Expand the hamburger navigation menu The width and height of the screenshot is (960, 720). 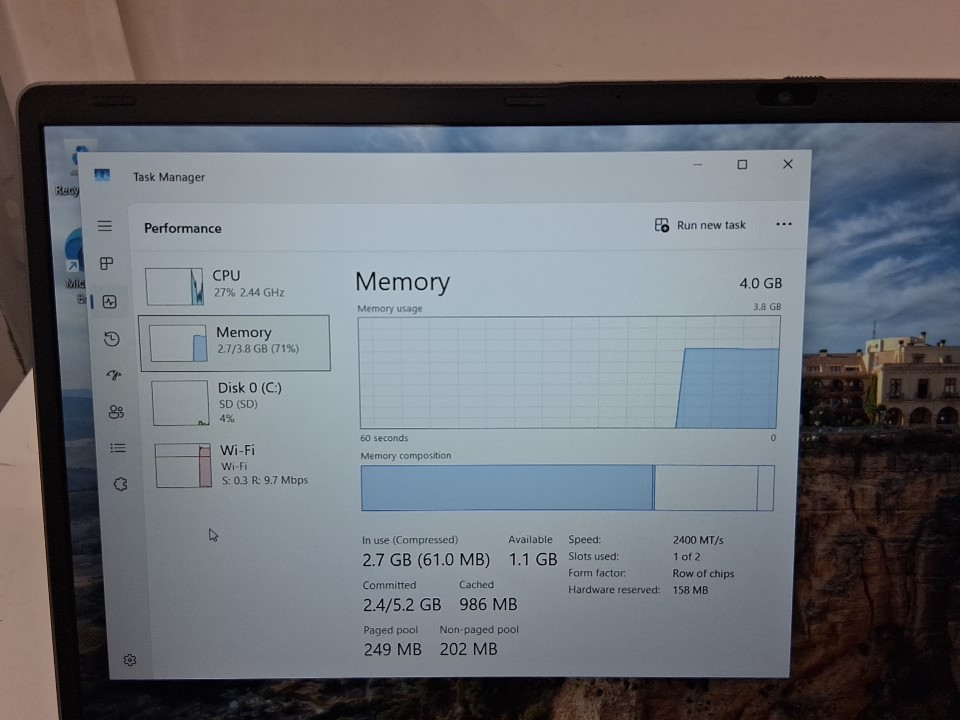click(105, 226)
